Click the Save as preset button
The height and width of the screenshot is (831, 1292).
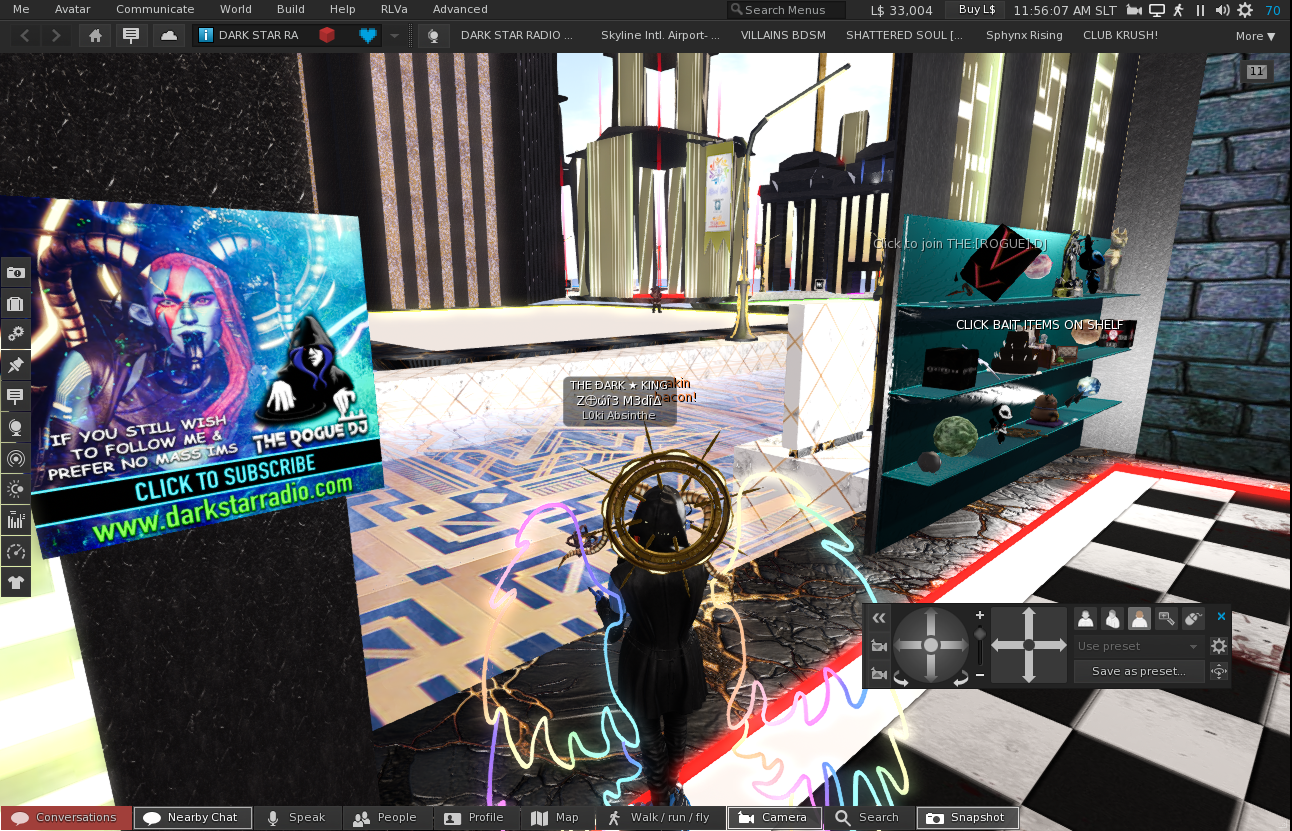coord(1138,672)
